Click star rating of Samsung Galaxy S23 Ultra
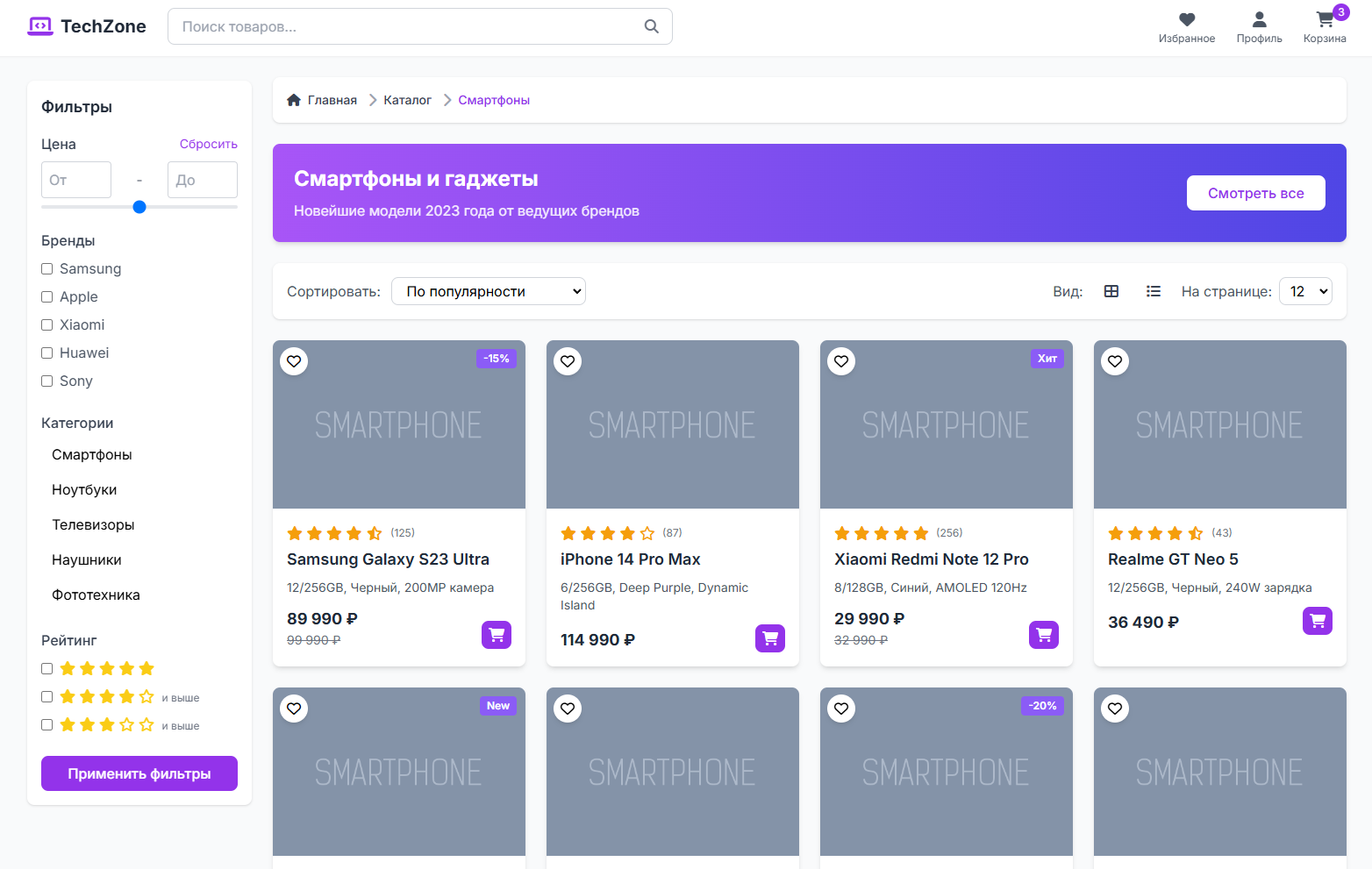 click(x=334, y=533)
